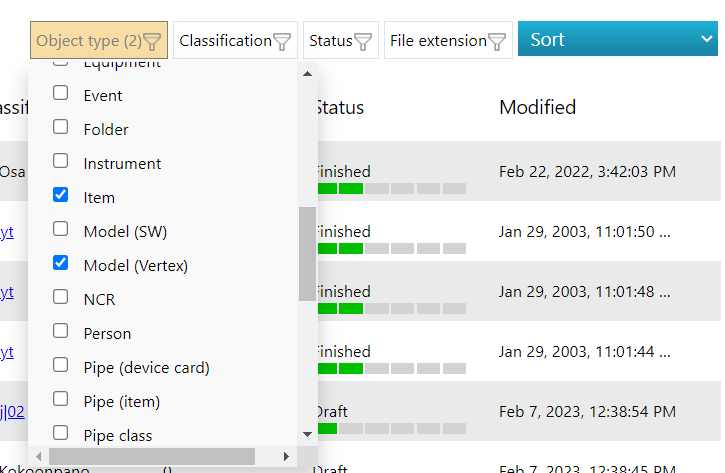Select the NCR list option label
The width and height of the screenshot is (725, 473).
[101, 299]
